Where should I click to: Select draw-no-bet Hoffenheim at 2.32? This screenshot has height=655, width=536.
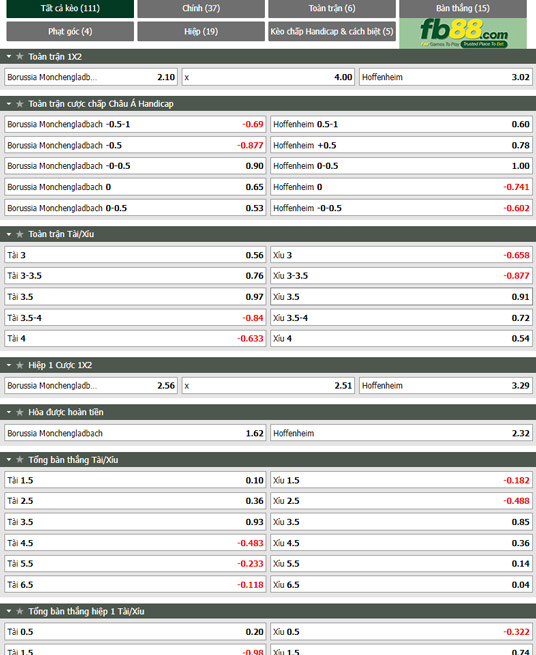coord(401,433)
